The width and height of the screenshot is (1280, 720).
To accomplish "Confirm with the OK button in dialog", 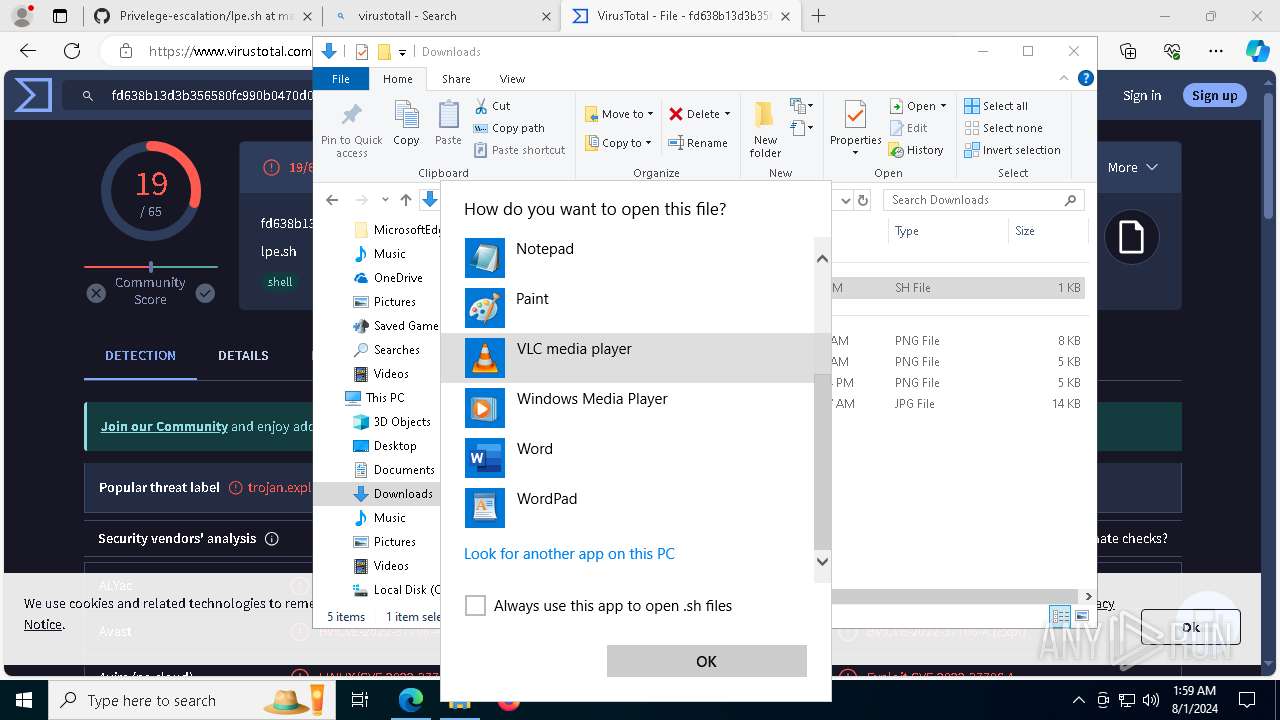I will (706, 661).
